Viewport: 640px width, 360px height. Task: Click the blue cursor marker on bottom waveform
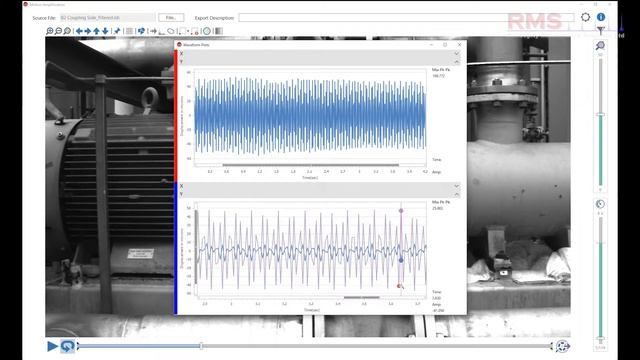coord(401,260)
